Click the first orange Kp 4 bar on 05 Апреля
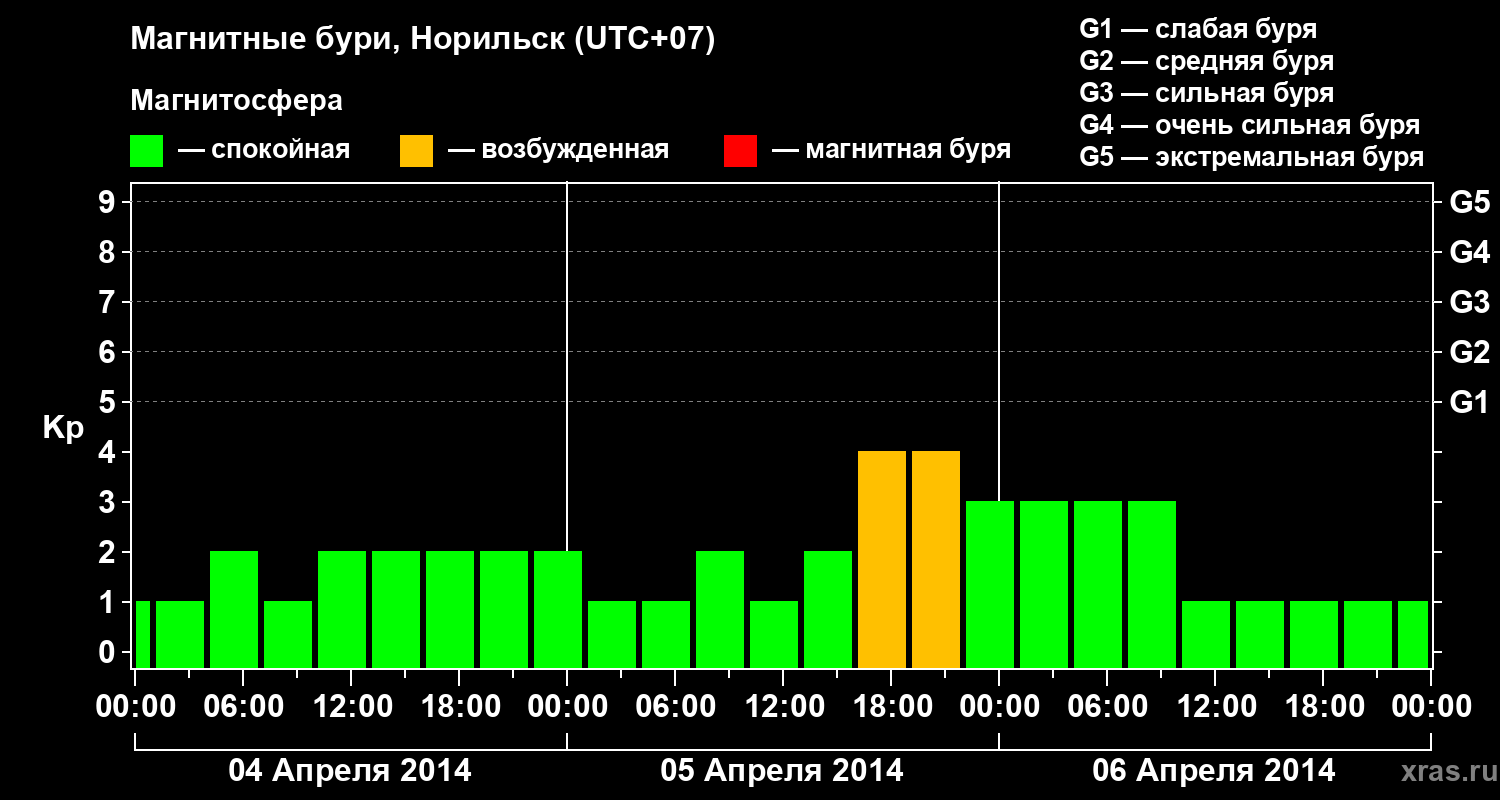This screenshot has height=800, width=1500. [882, 559]
